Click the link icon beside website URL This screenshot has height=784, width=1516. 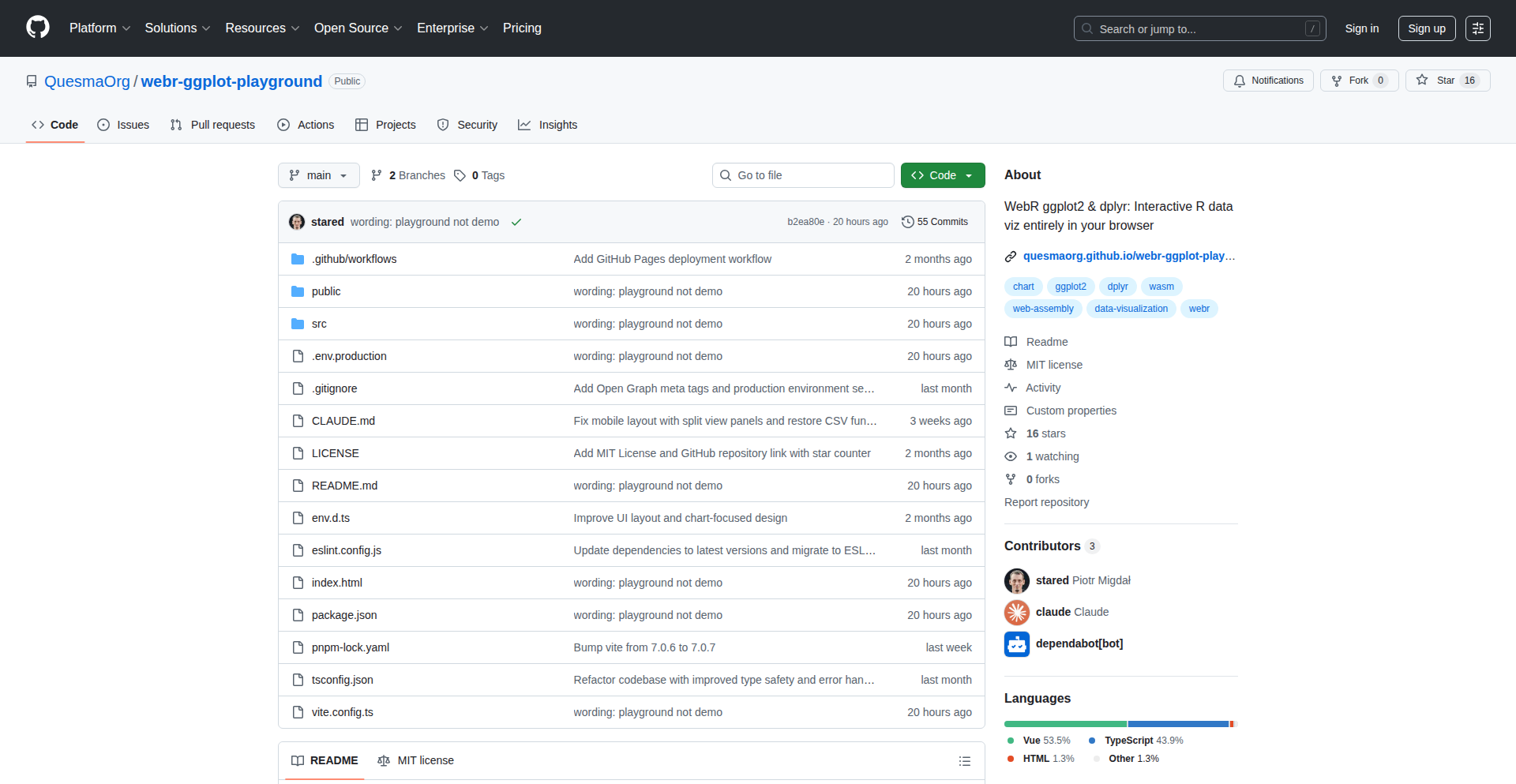[1011, 257]
